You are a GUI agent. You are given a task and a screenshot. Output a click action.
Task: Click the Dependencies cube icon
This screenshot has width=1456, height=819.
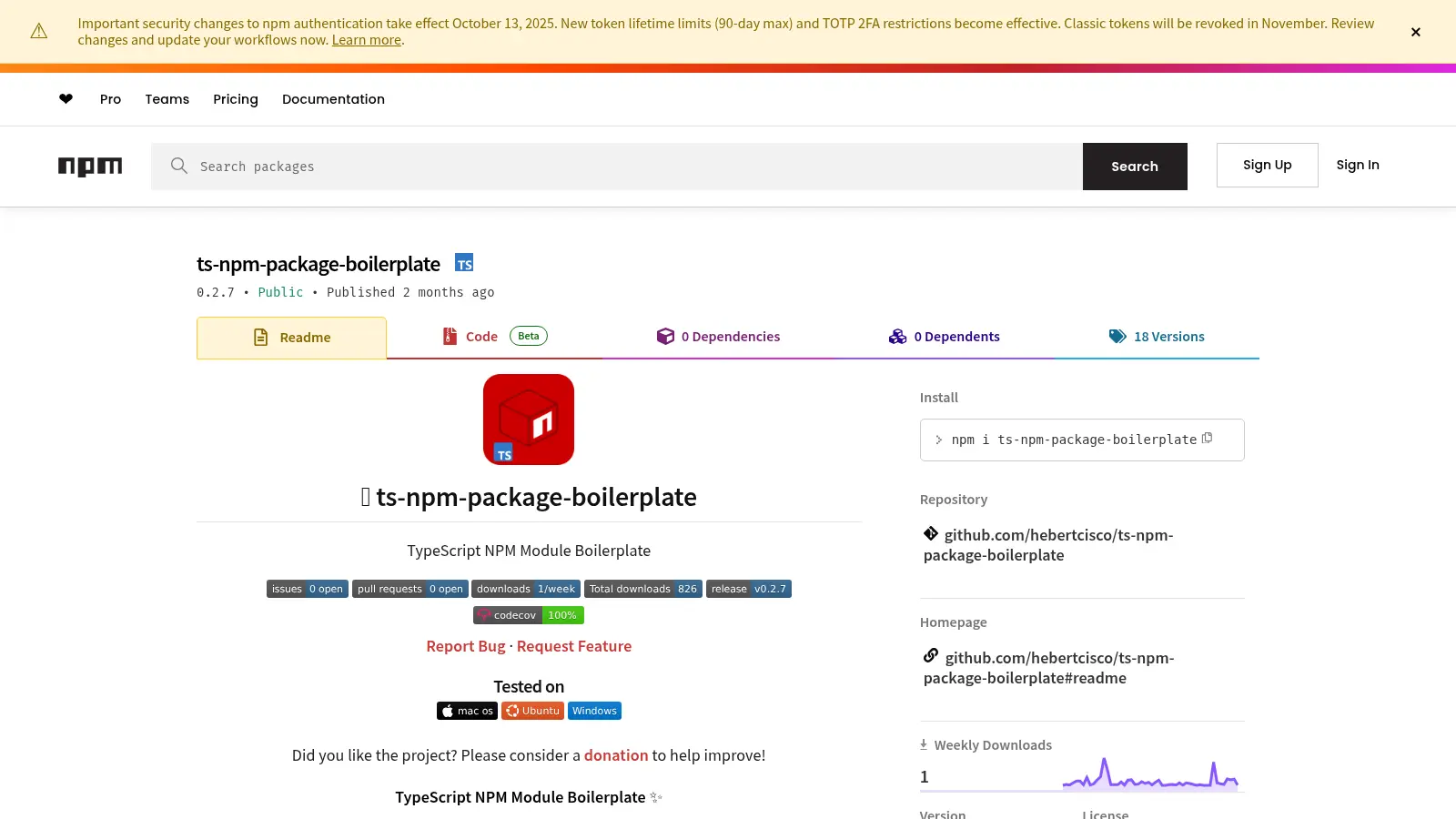click(665, 336)
